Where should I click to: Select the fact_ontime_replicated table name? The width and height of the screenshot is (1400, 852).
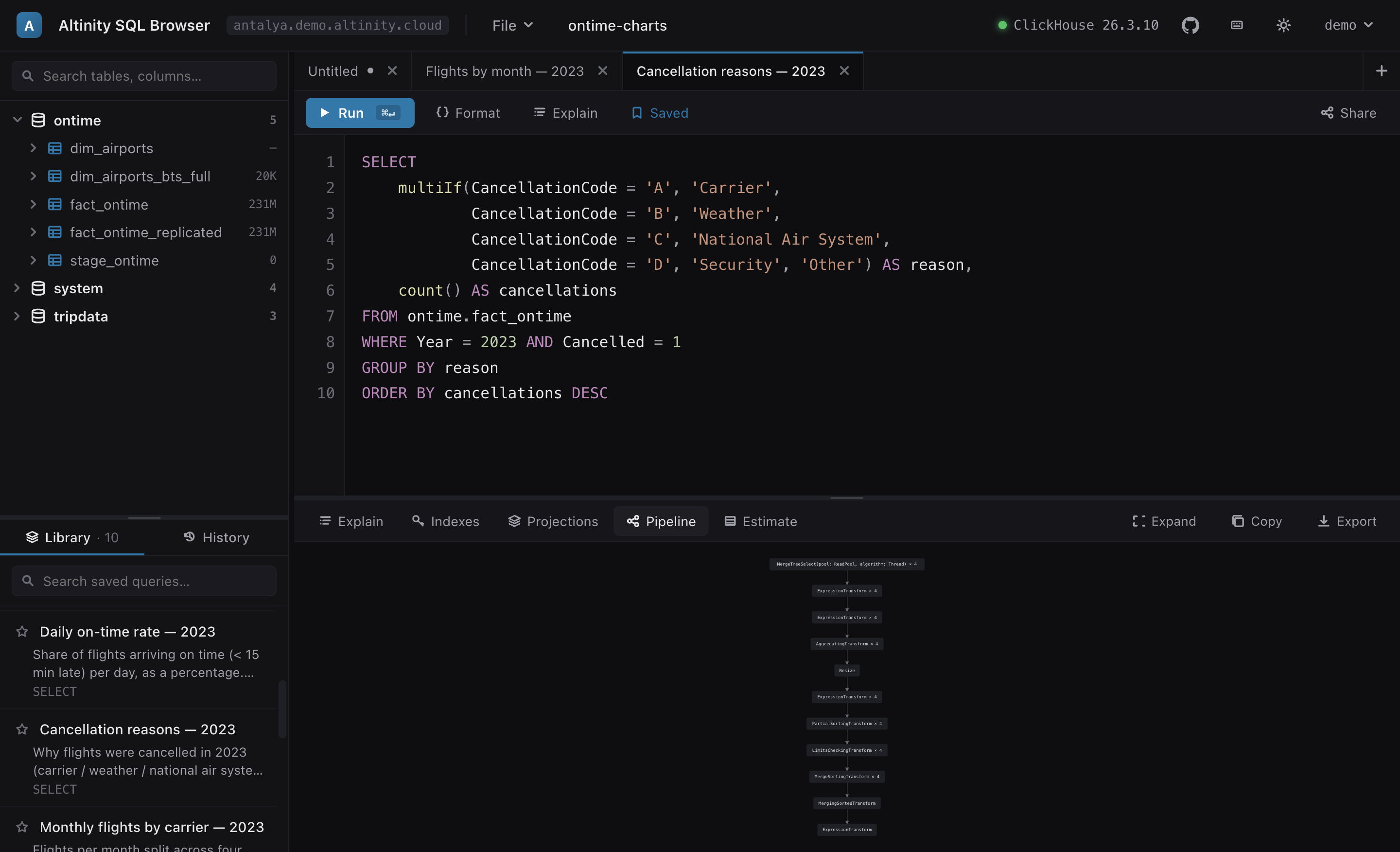tap(145, 232)
